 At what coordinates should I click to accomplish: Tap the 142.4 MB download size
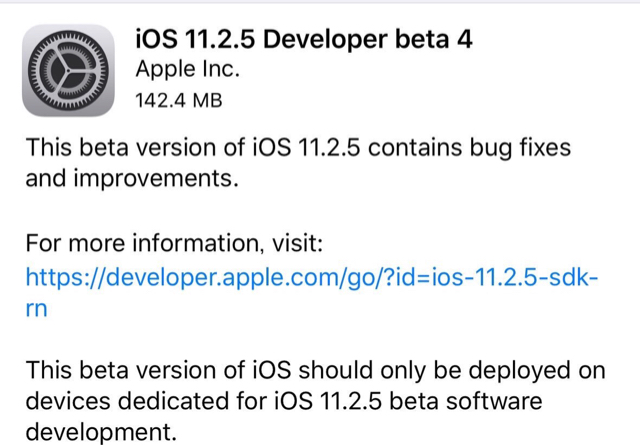click(178, 101)
